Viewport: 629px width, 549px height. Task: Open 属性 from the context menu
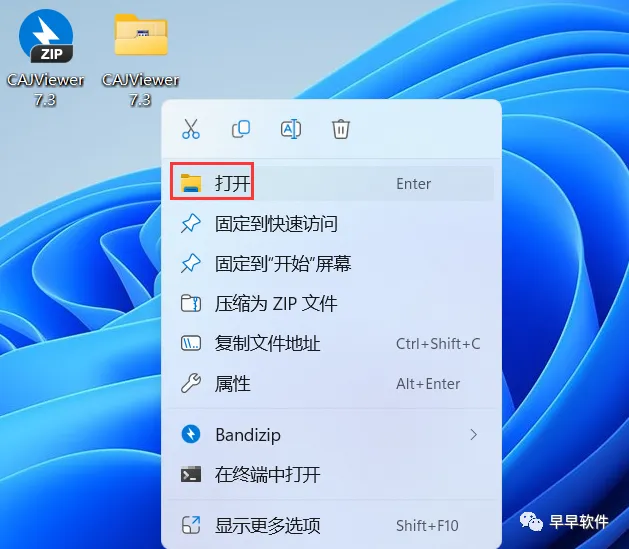pos(332,384)
